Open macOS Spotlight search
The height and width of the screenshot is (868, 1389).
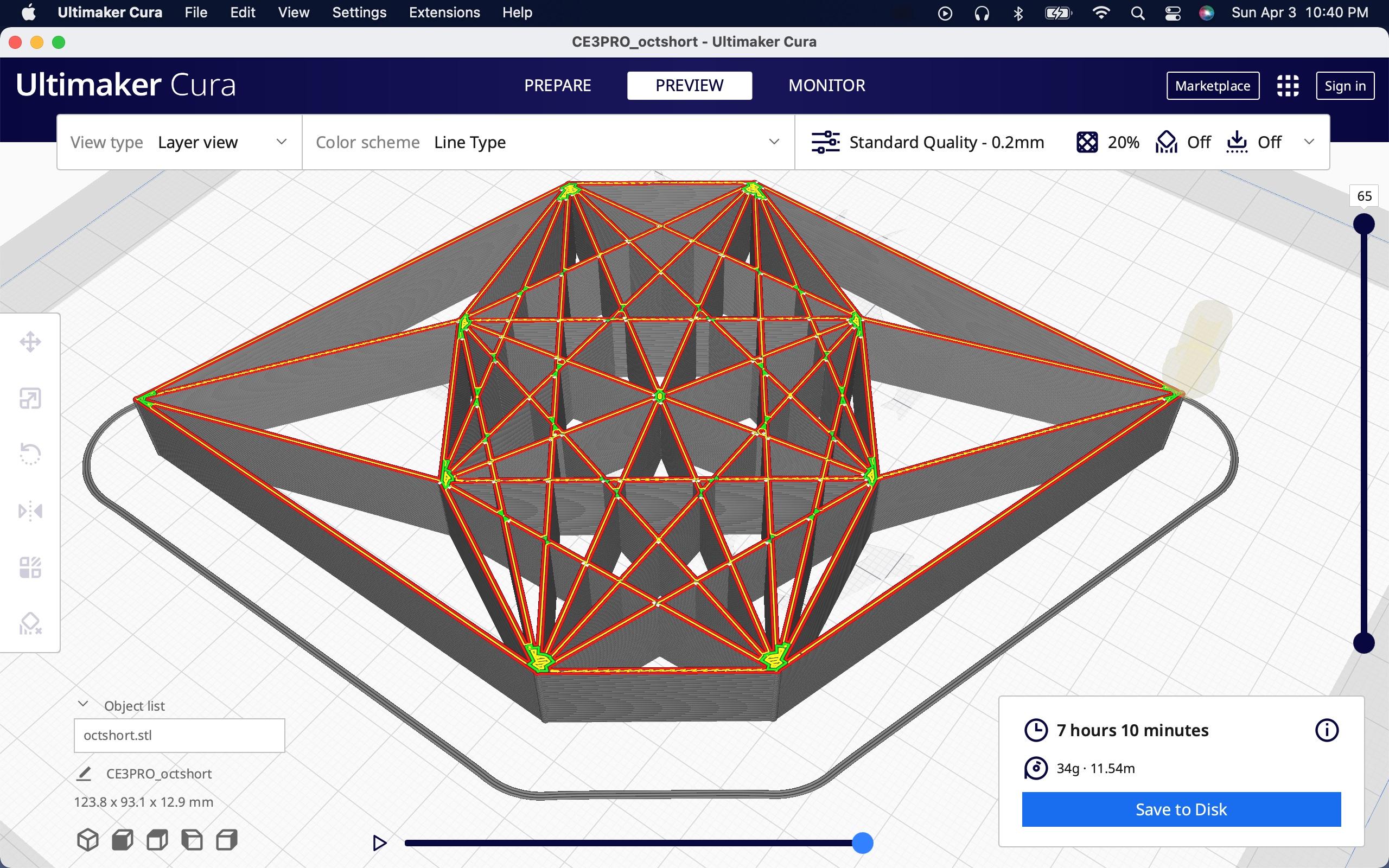click(1138, 12)
